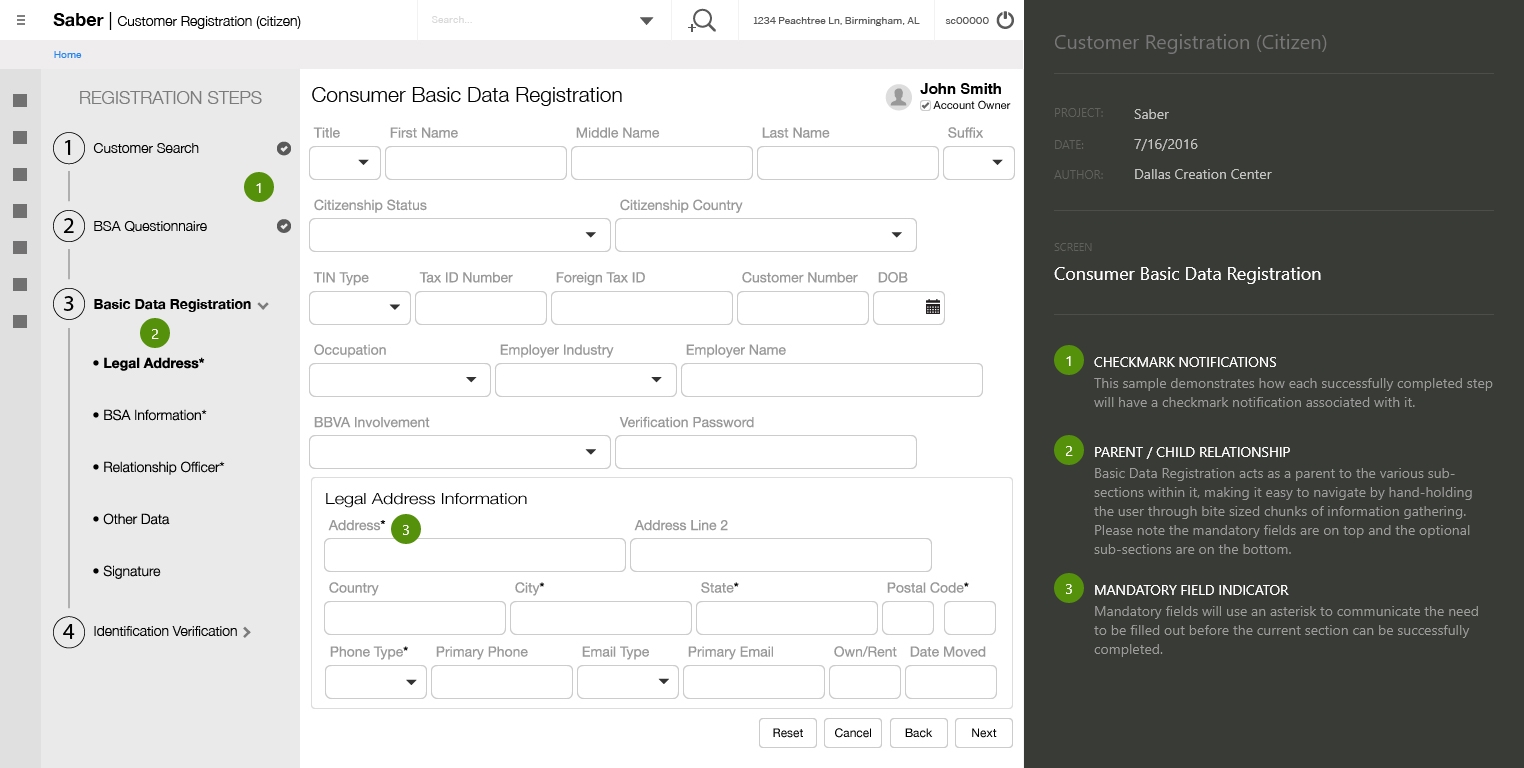Click the Next button
This screenshot has width=1524, height=768.
point(984,733)
